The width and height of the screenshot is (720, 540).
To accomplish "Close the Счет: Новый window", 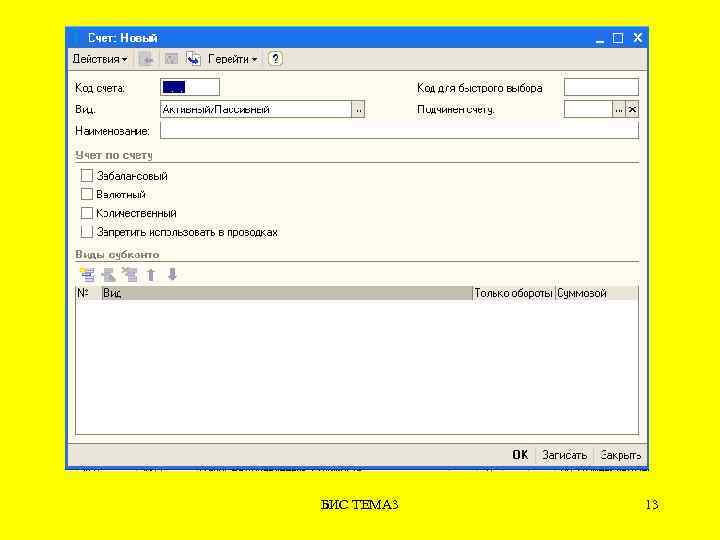I will tap(637, 38).
